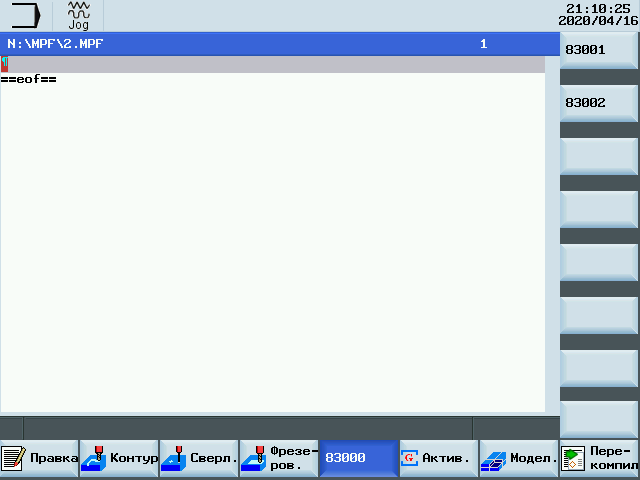Click the editor vertical scrollbar area
The width and height of the screenshot is (640, 480).
(552, 234)
